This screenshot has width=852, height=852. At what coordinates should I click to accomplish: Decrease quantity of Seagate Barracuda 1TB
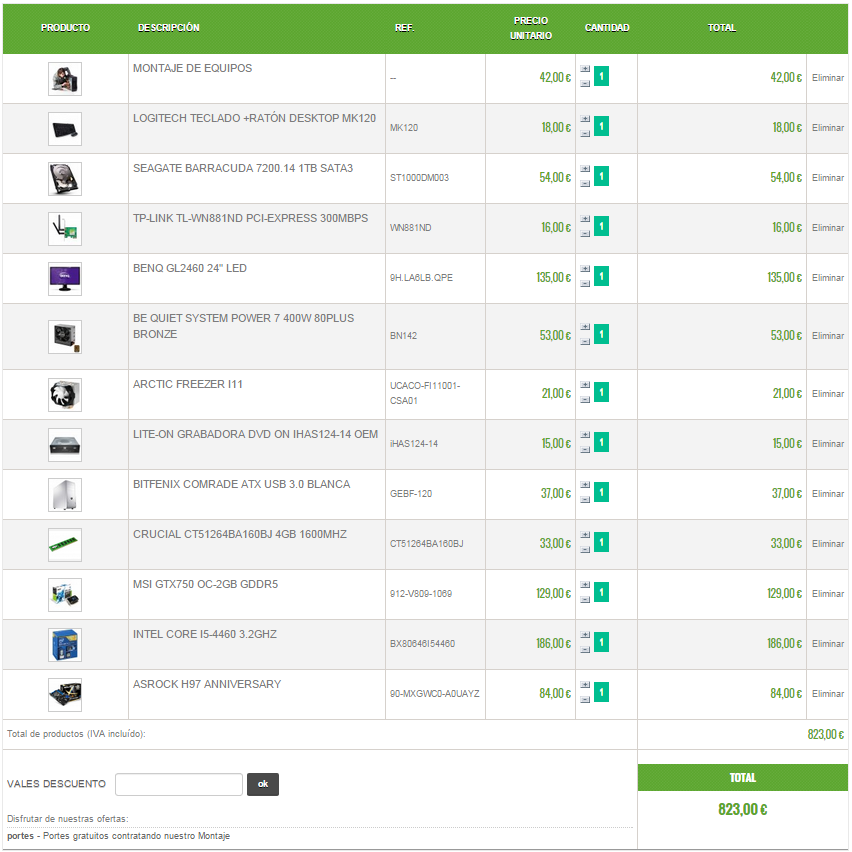tap(585, 184)
